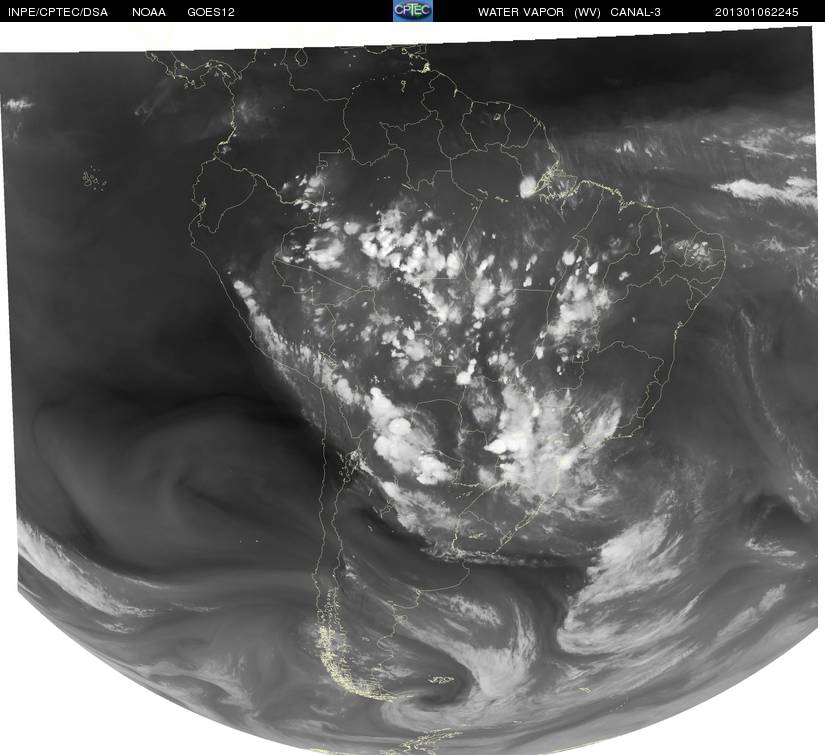Click the 201301062245 timestamp
Viewport: 825px width, 755px height.
pos(757,12)
